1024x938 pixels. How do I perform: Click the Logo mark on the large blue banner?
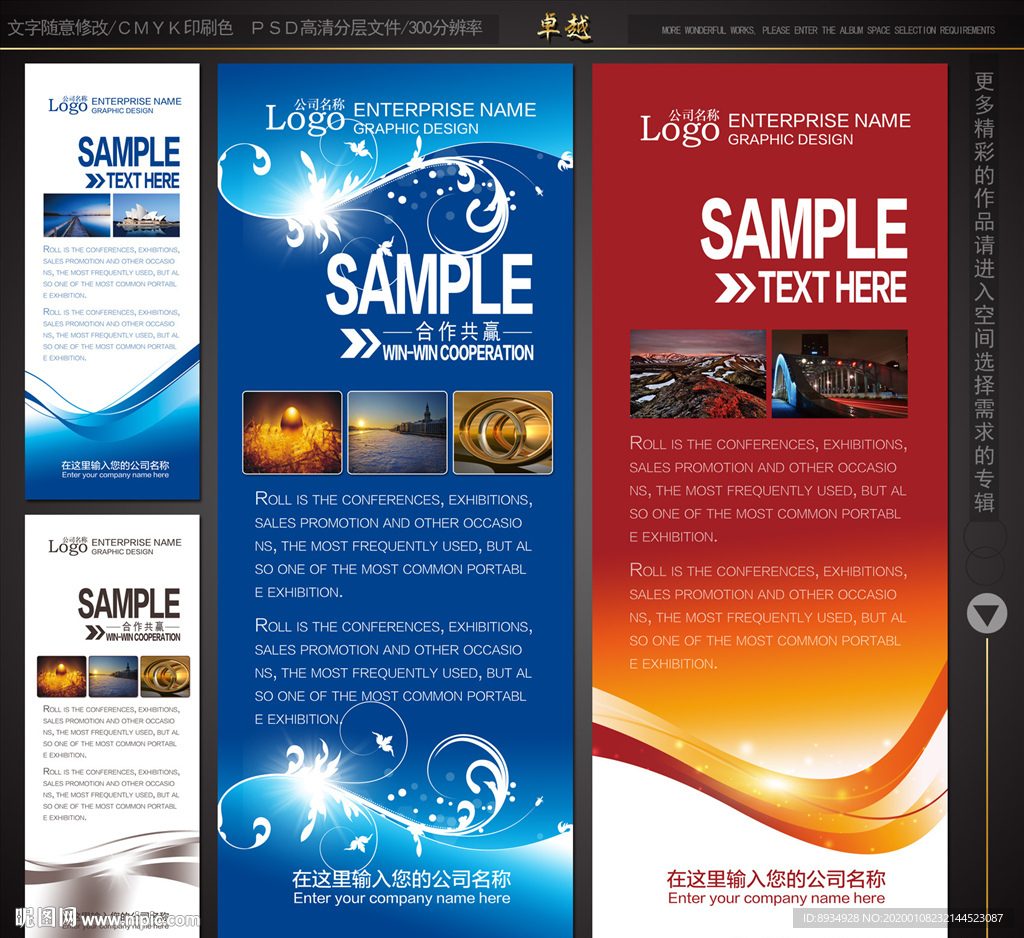[305, 116]
